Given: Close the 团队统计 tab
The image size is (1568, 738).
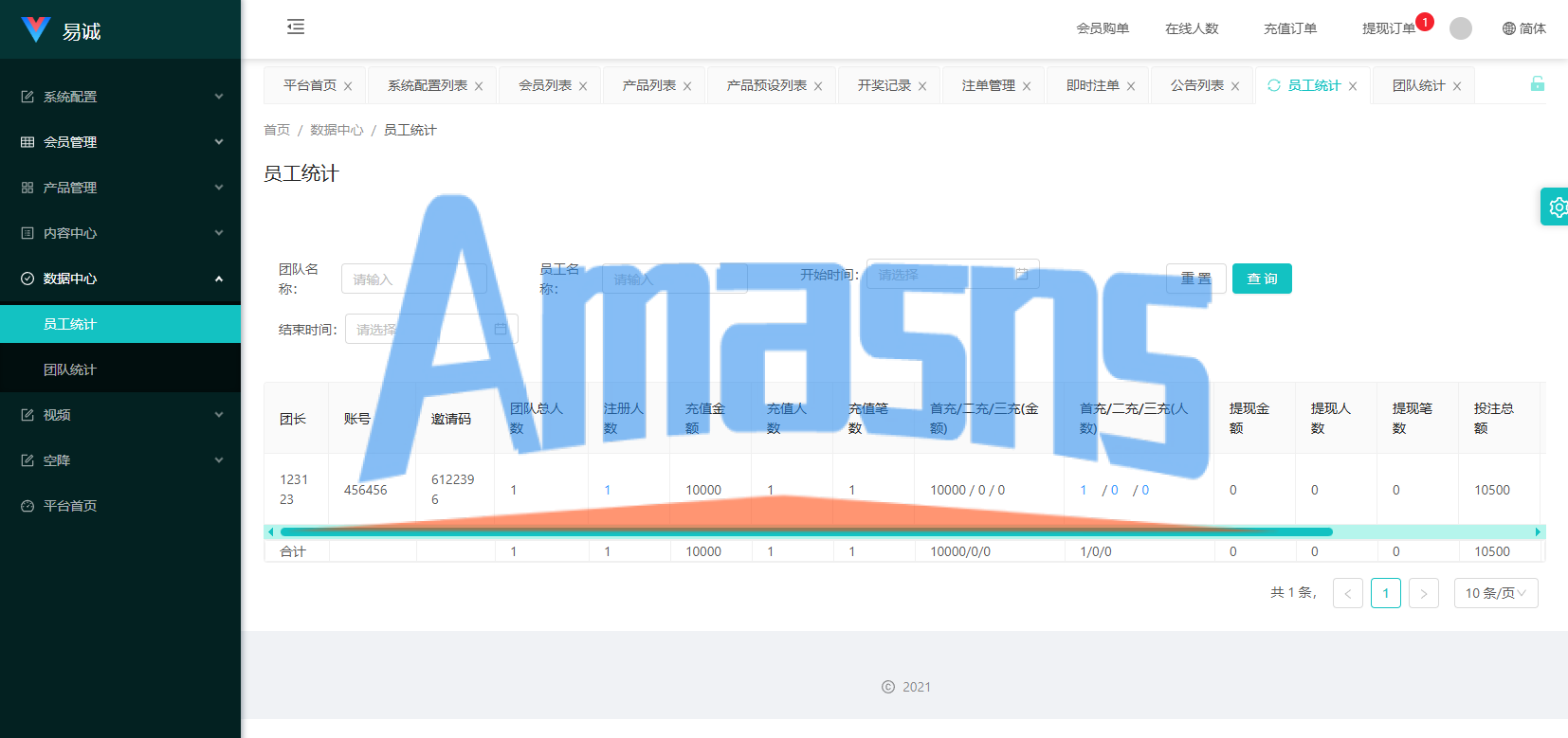Looking at the screenshot, I should click(1457, 86).
